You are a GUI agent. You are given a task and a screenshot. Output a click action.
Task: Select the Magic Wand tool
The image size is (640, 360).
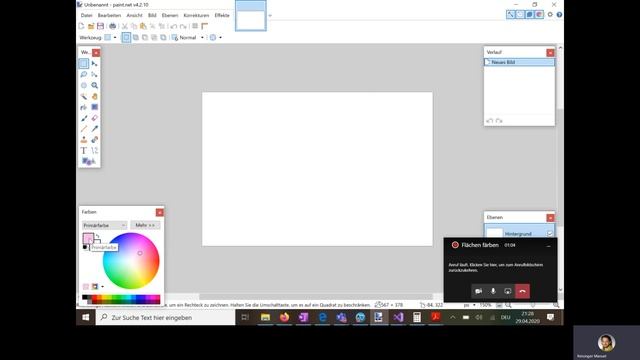click(x=84, y=96)
